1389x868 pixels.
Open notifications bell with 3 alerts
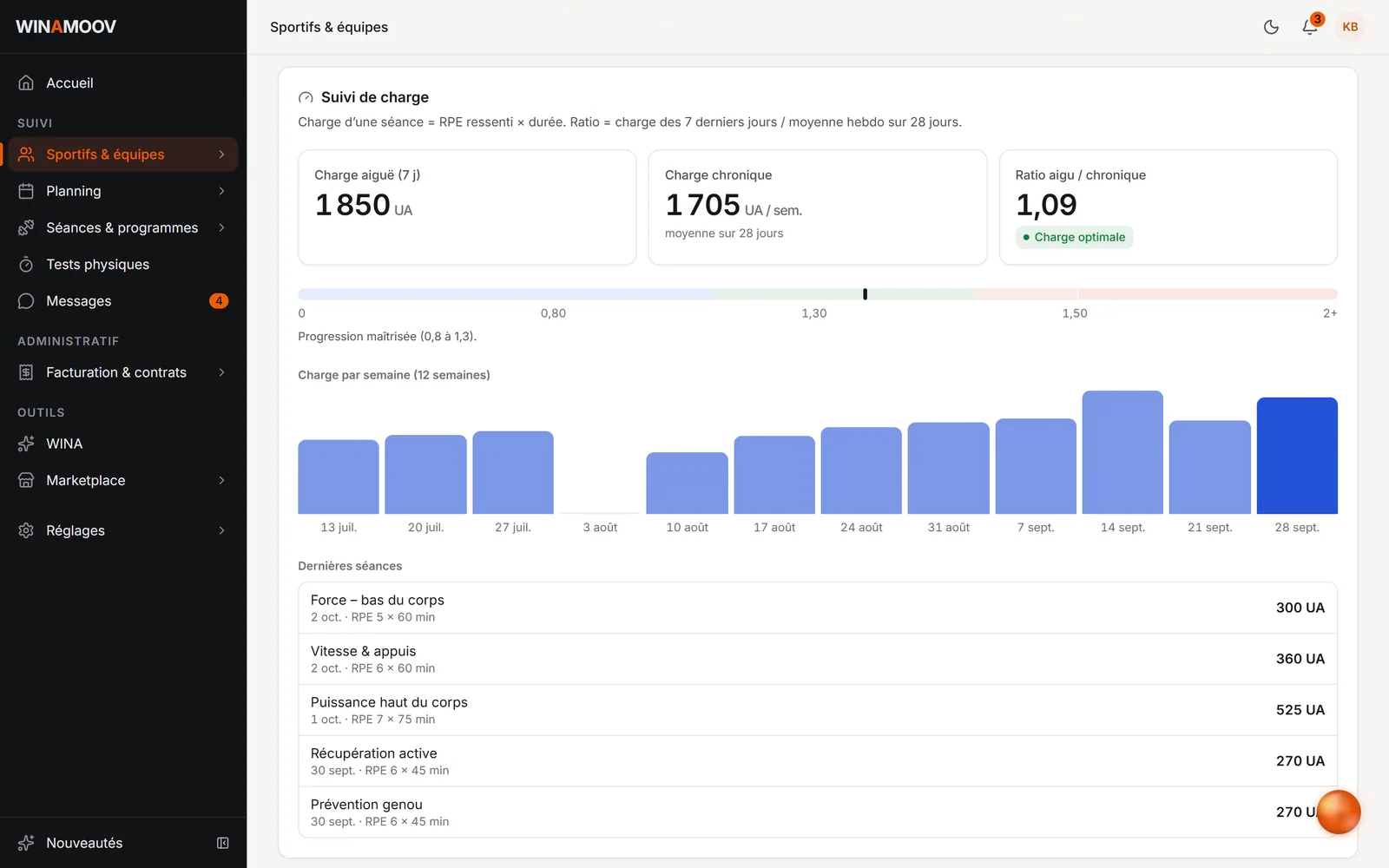click(x=1311, y=26)
